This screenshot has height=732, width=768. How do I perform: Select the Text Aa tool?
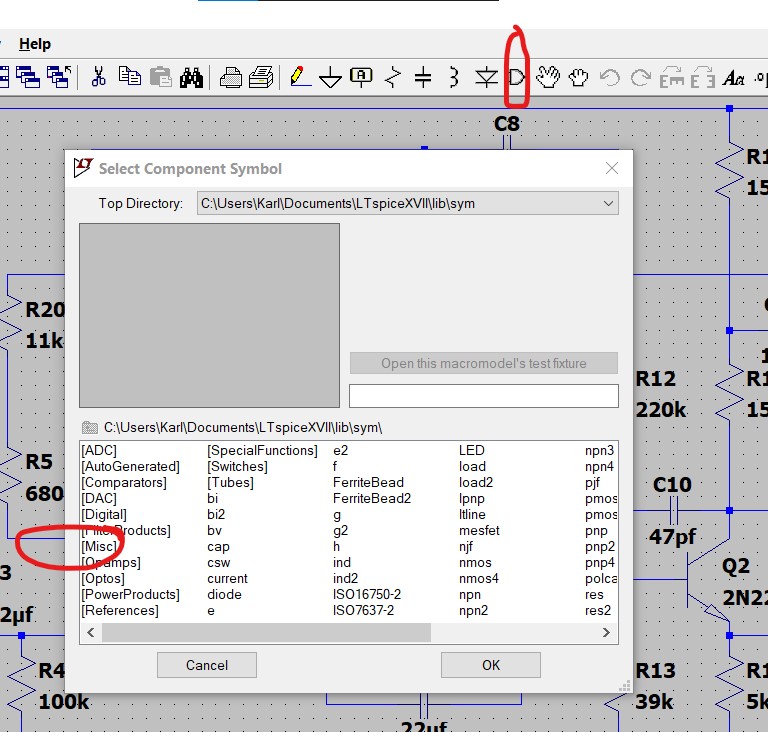[x=734, y=77]
